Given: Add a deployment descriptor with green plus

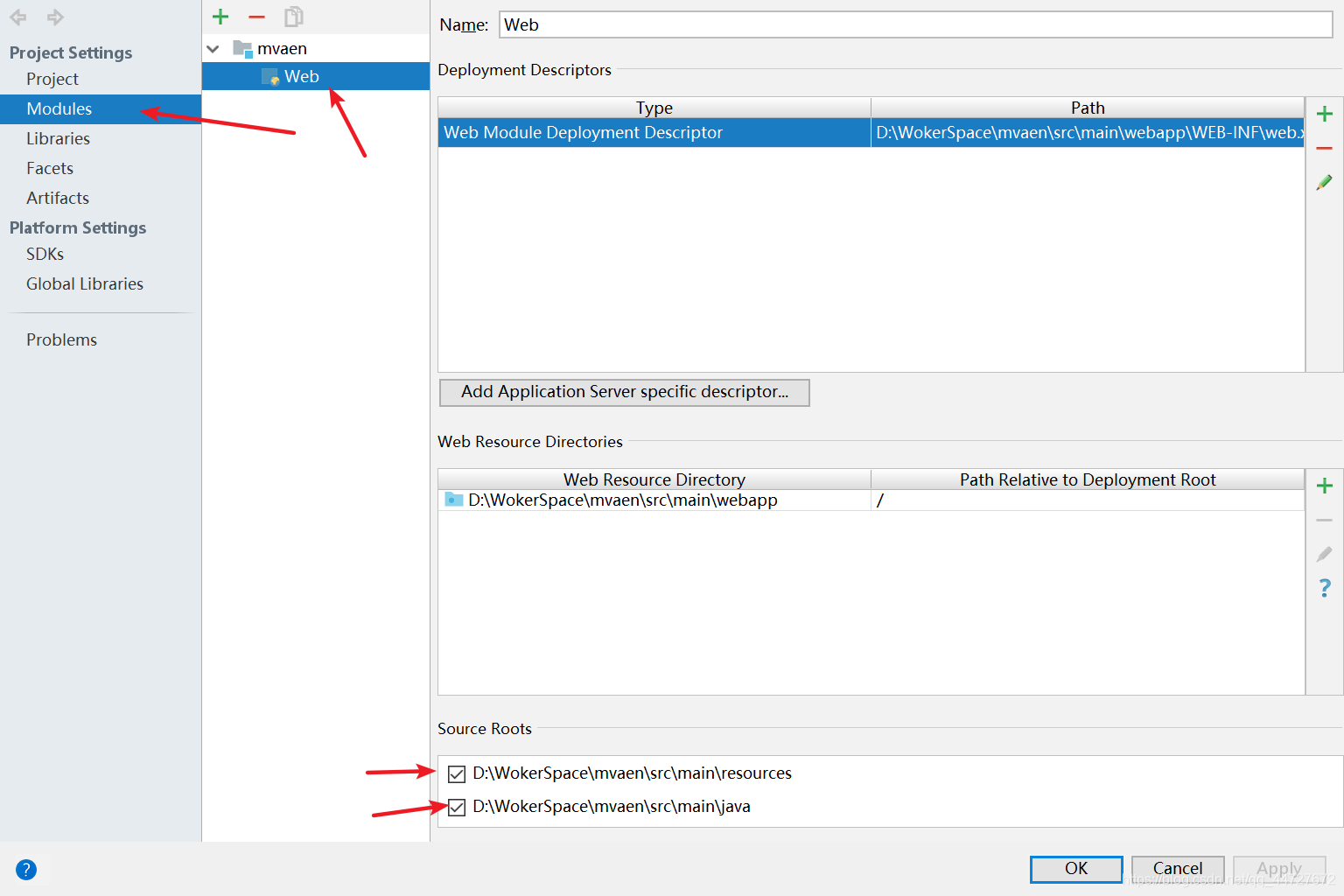Looking at the screenshot, I should tap(1325, 114).
